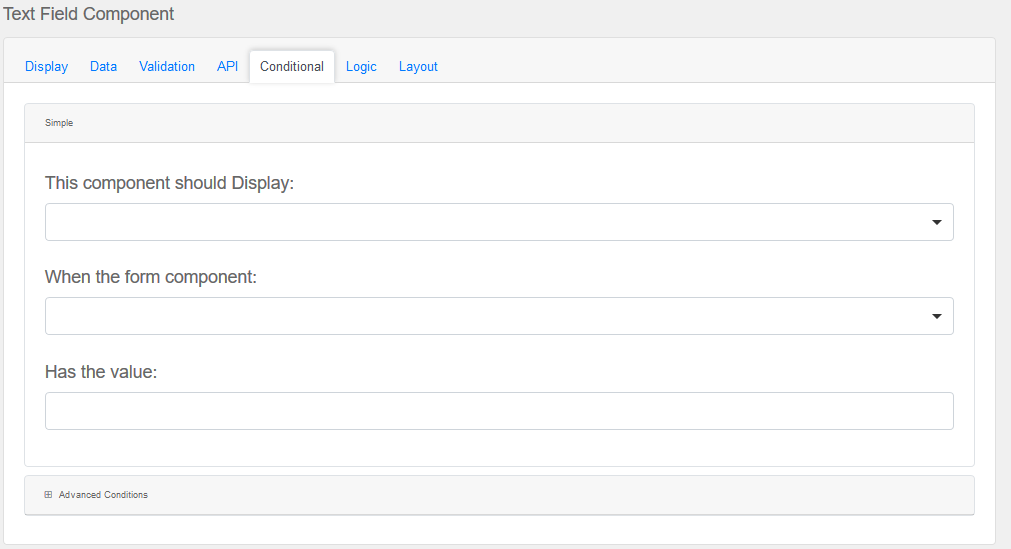This screenshot has height=549, width=1011.
Task: Click the 'Text Field Component' heading
Action: coord(88,14)
